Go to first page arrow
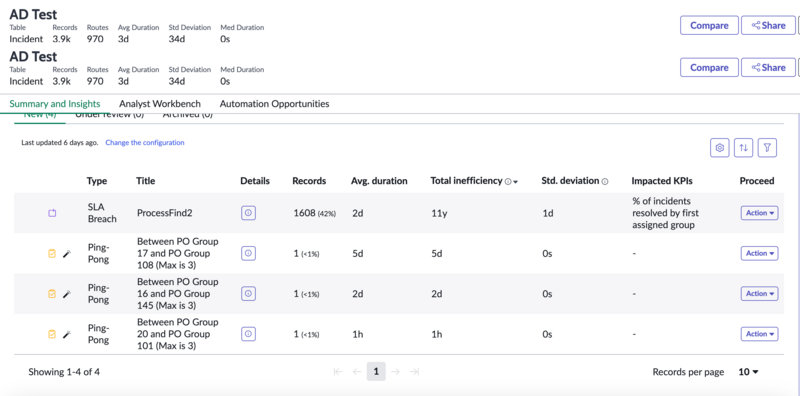Viewport: 800px width, 396px height. pos(337,372)
